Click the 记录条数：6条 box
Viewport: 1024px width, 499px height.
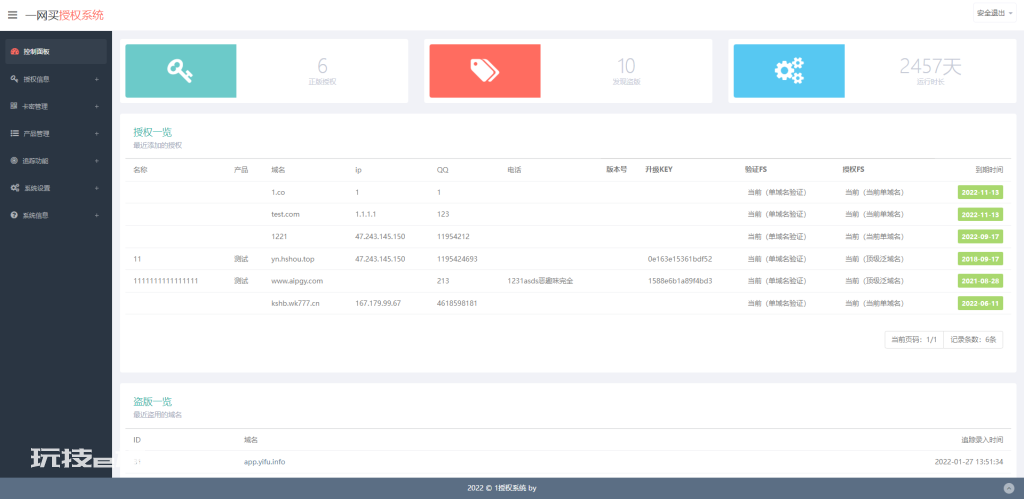974,340
